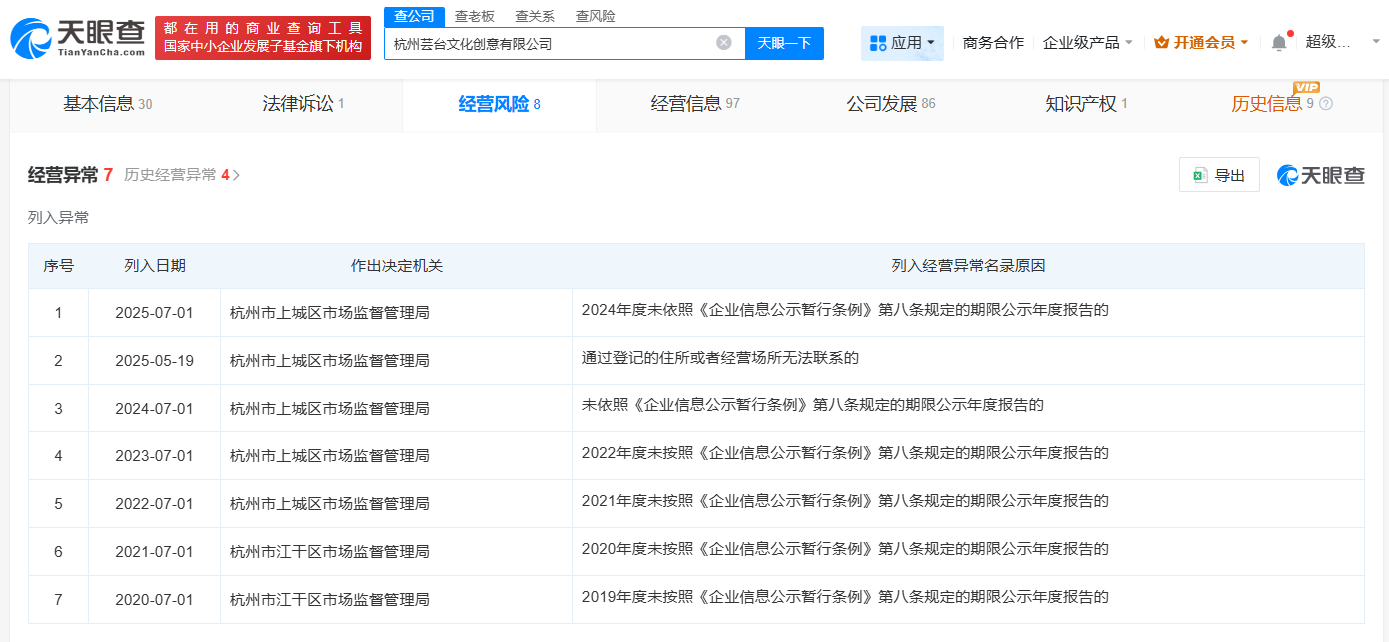Open 历史经营异常 records link
The height and width of the screenshot is (642, 1389).
tap(173, 173)
